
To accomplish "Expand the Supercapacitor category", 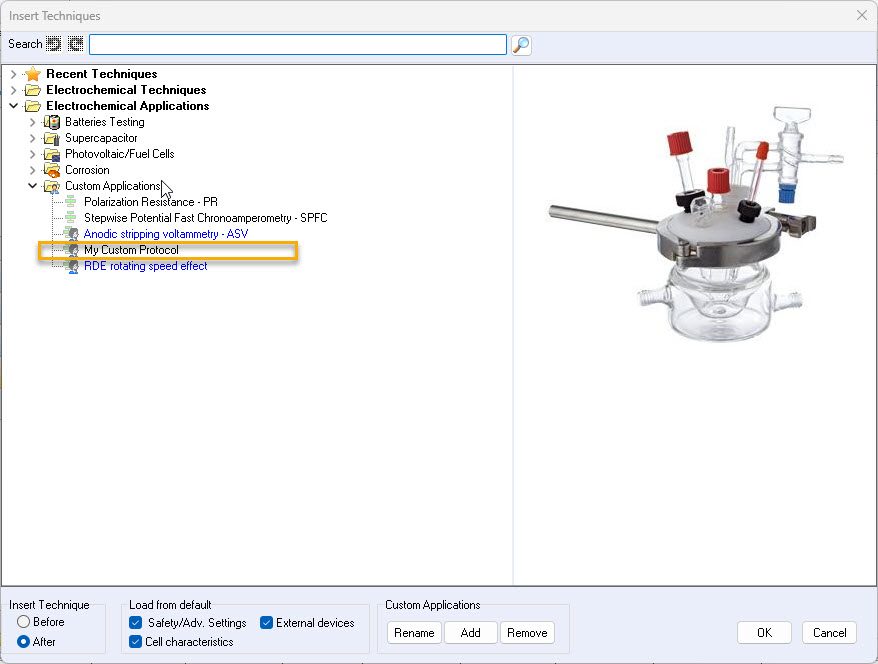I will click(x=32, y=138).
